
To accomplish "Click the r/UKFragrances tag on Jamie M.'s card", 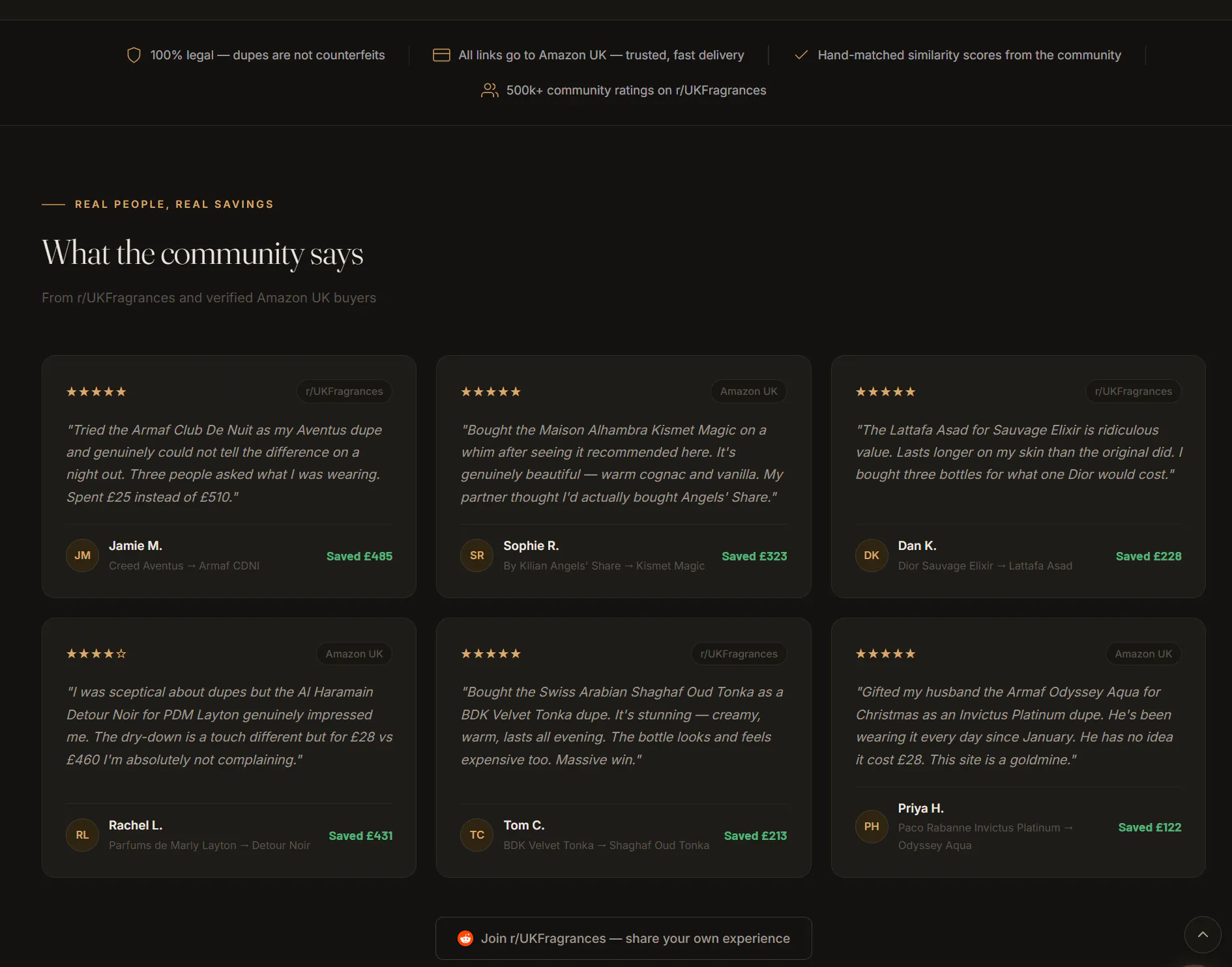I will point(344,392).
